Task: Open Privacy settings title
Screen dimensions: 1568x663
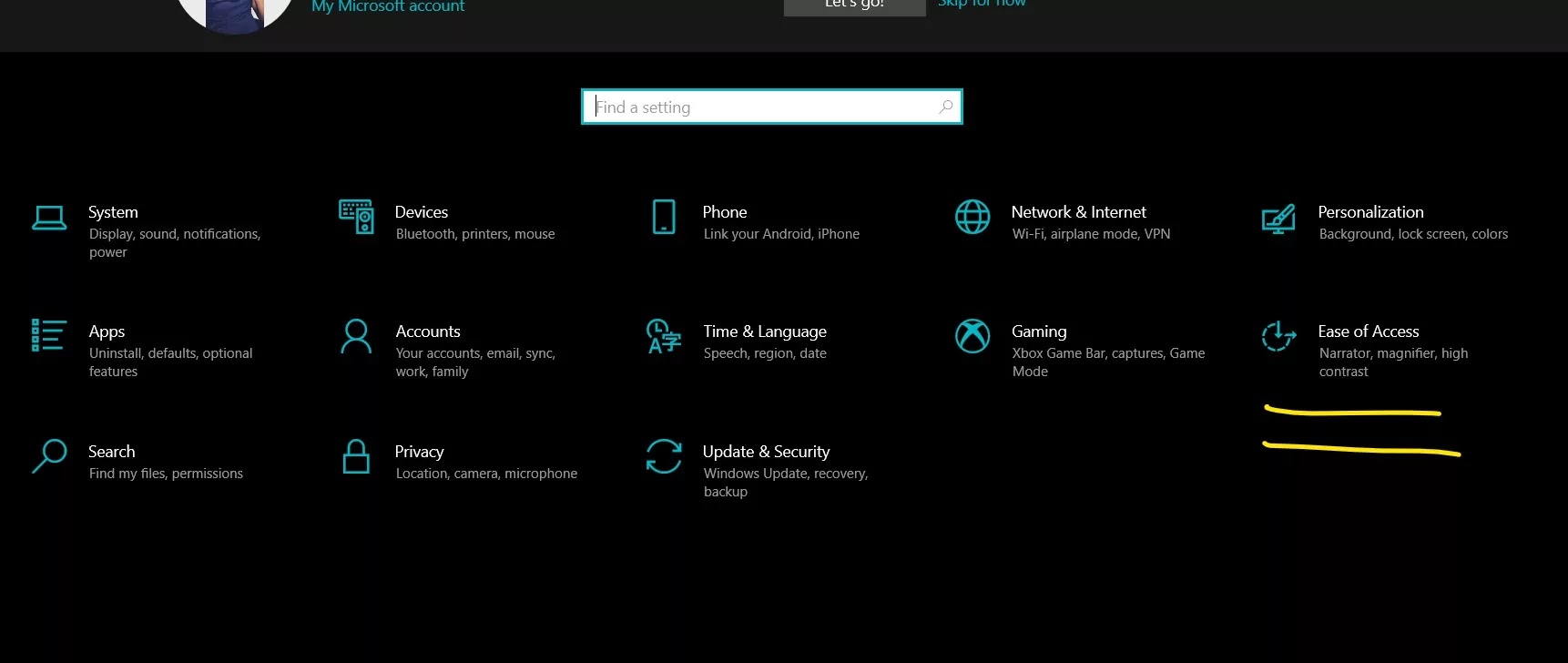Action: (419, 453)
